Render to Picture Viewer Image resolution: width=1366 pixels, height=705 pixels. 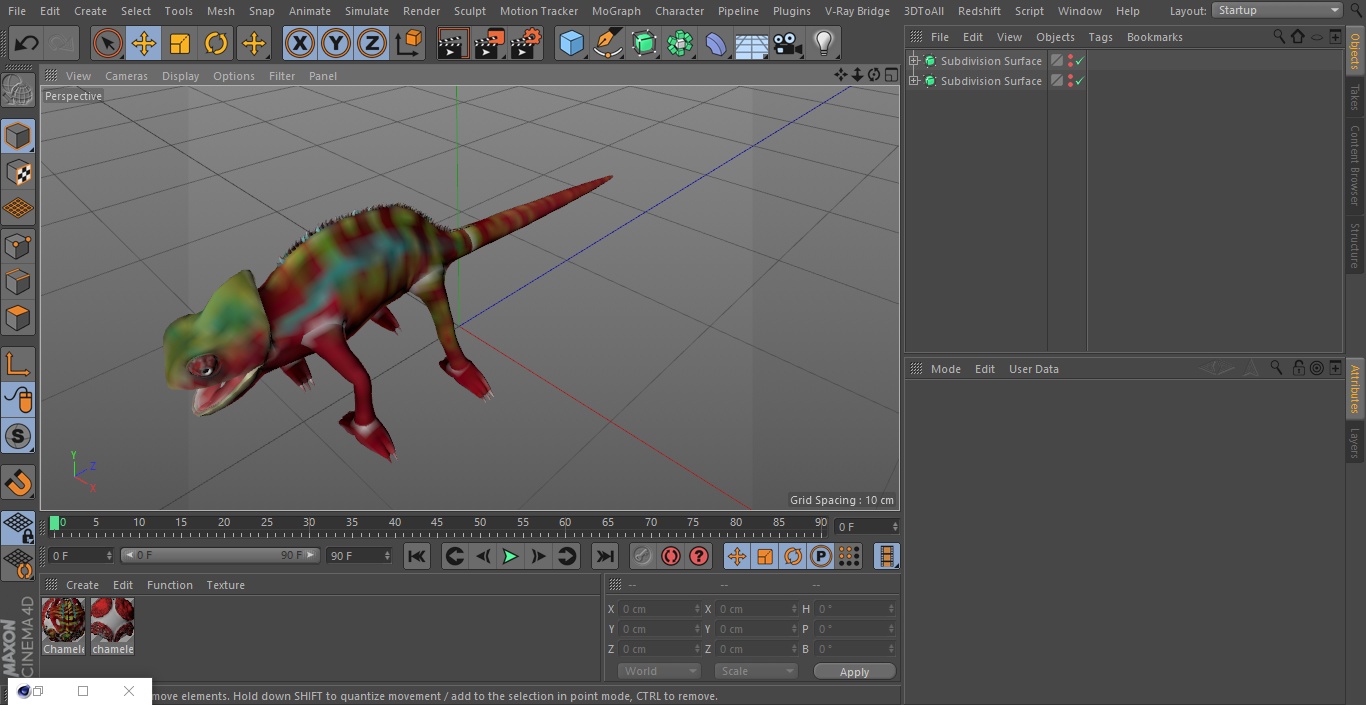(489, 43)
